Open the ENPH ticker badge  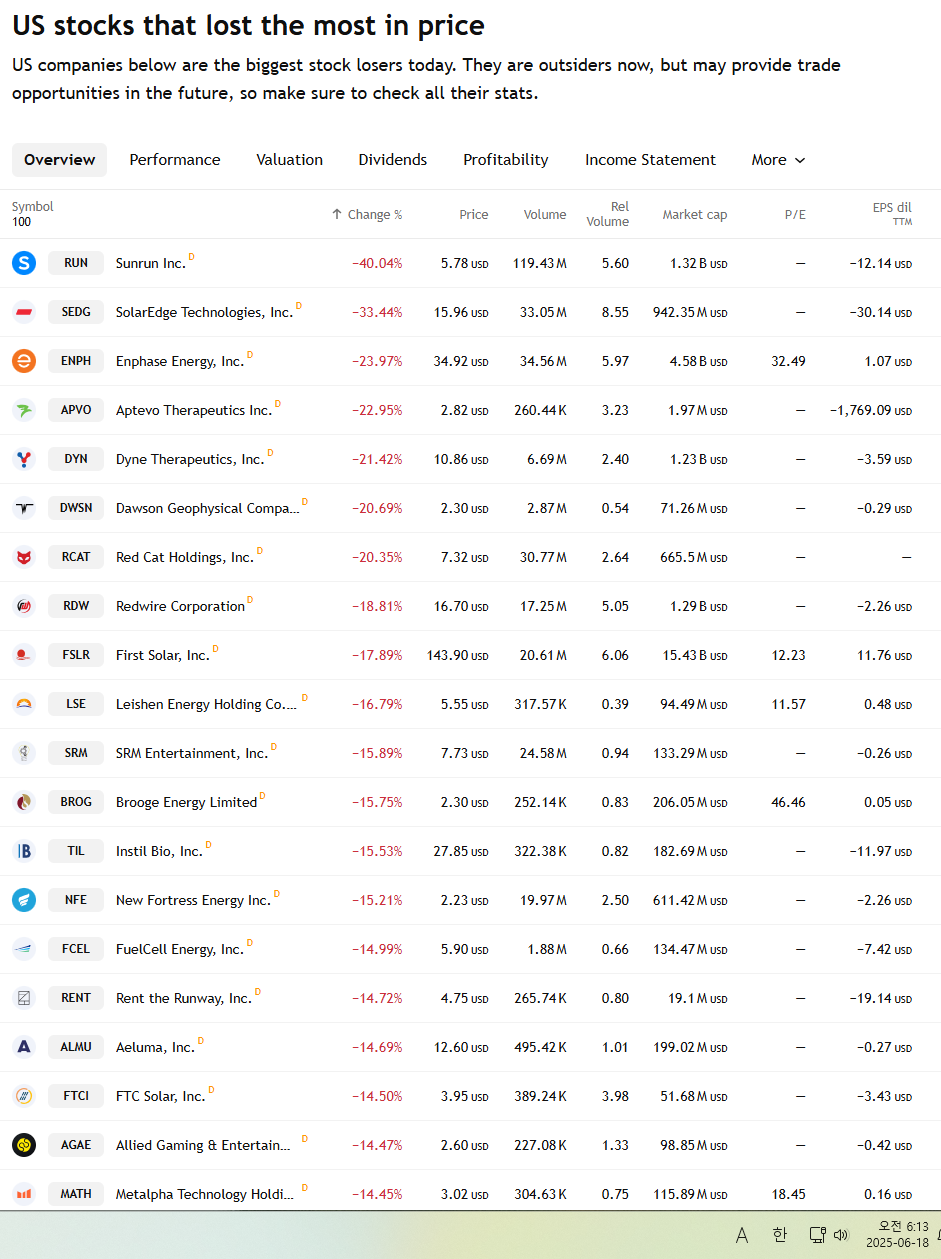(x=76, y=361)
